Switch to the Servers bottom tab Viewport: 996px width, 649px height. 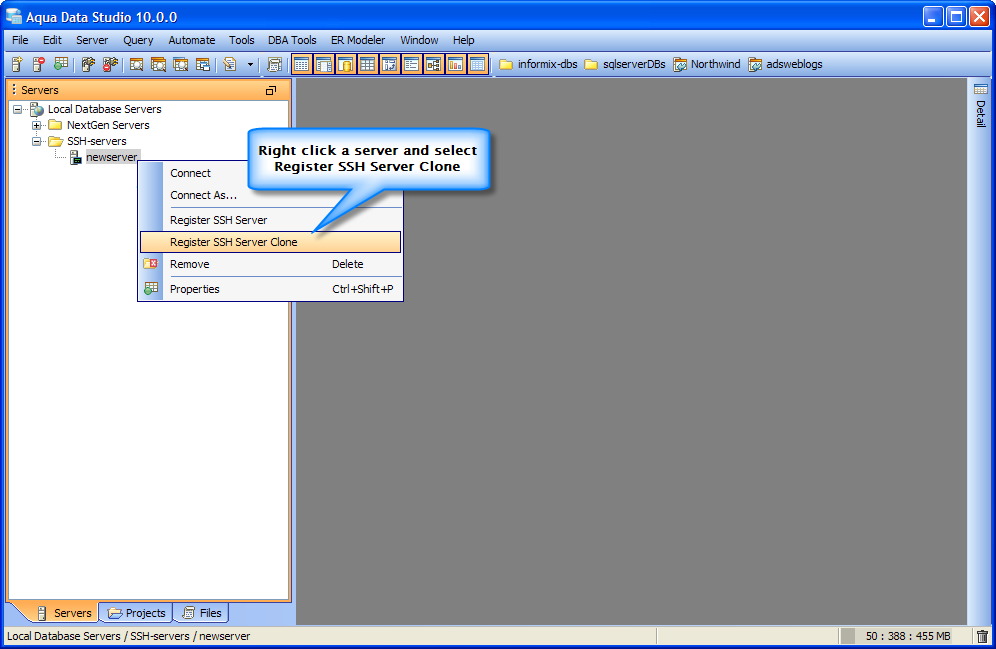[x=64, y=613]
